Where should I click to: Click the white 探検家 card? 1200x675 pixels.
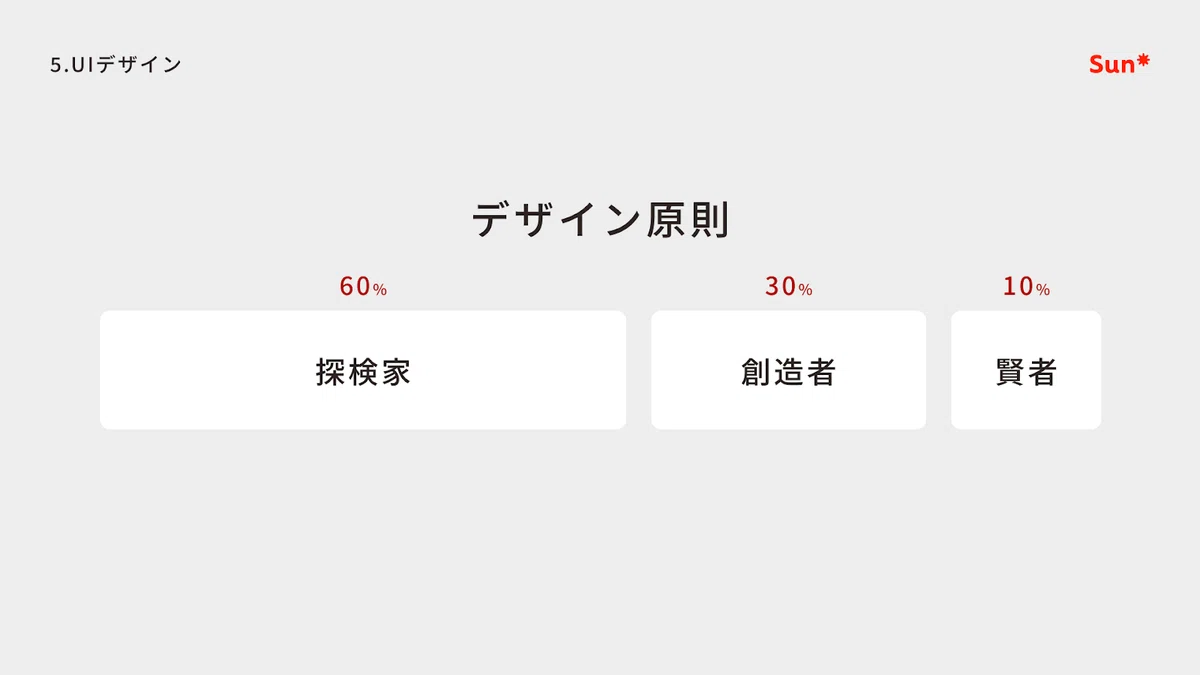coord(363,370)
